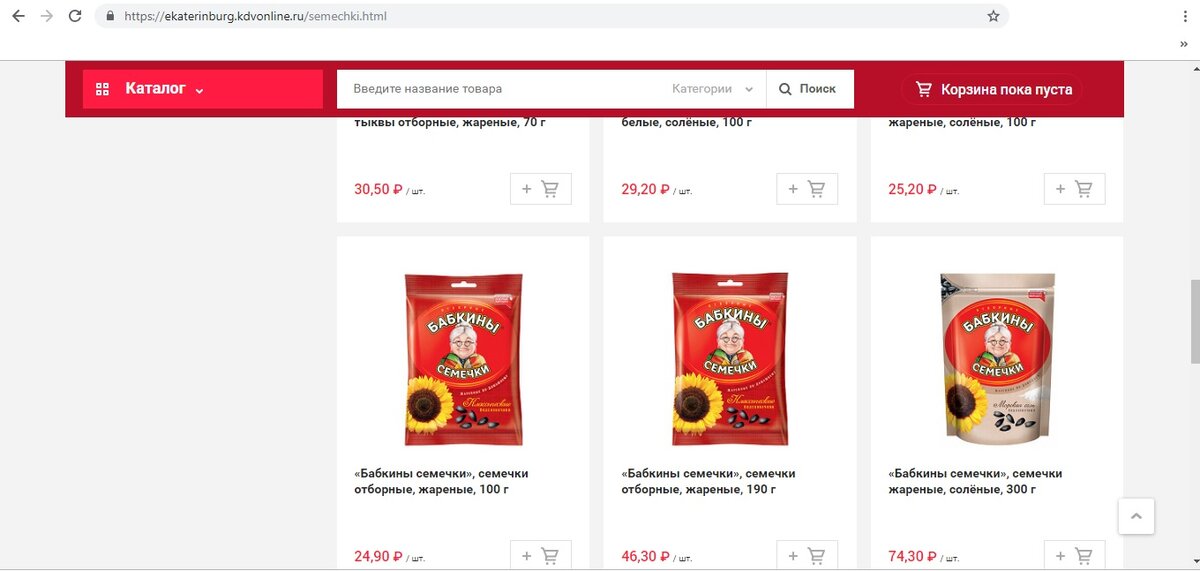This screenshot has height=571, width=1200.
Task: Expand the browser toolbar overflow chevron
Action: 1185,43
